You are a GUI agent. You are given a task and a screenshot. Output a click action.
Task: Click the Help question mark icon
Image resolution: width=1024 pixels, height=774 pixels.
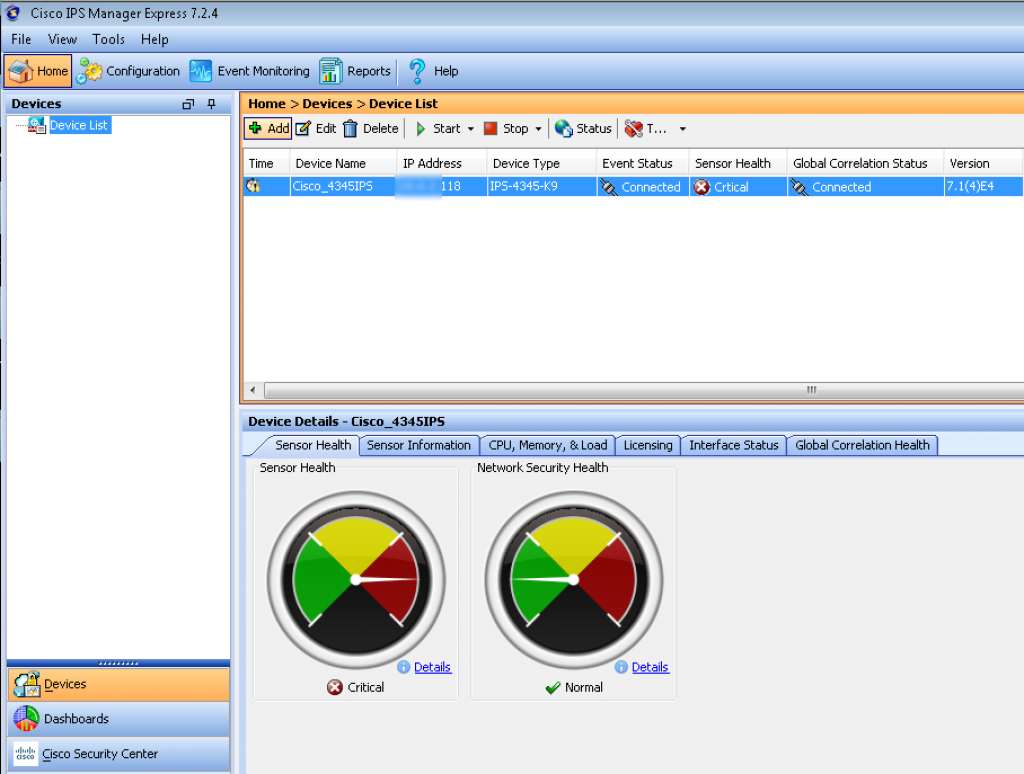[x=417, y=71]
